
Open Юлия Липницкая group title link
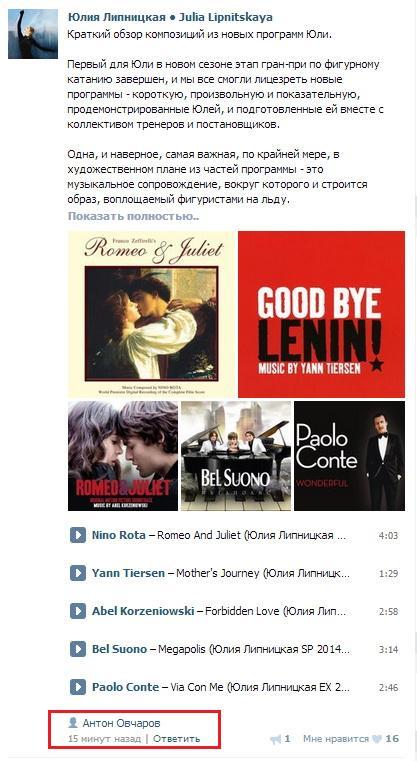pyautogui.click(x=170, y=17)
